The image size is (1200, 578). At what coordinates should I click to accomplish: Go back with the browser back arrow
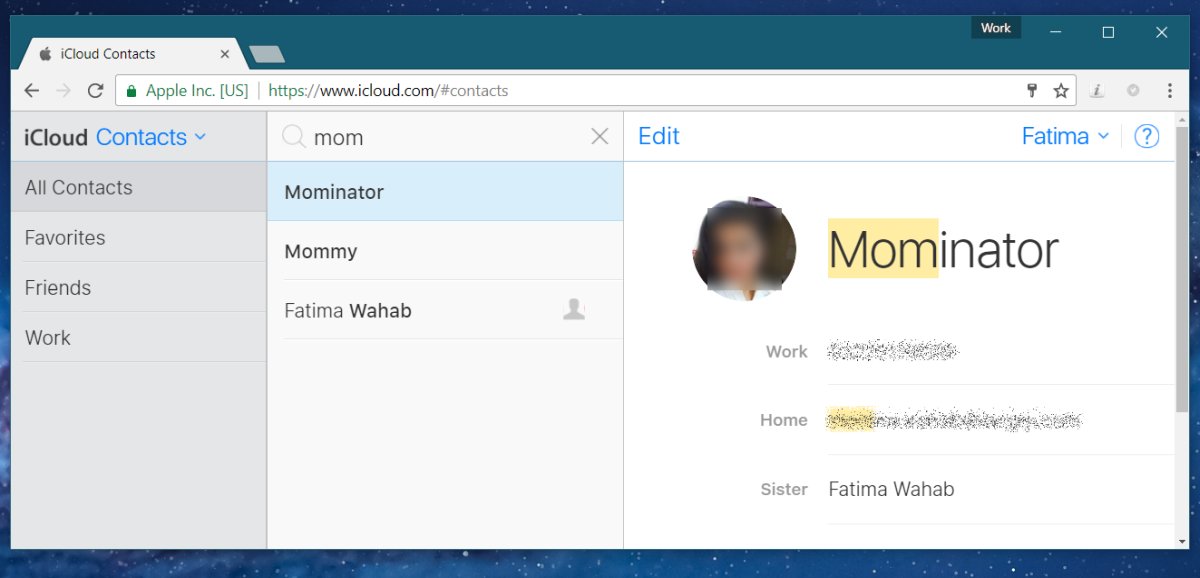pos(32,91)
